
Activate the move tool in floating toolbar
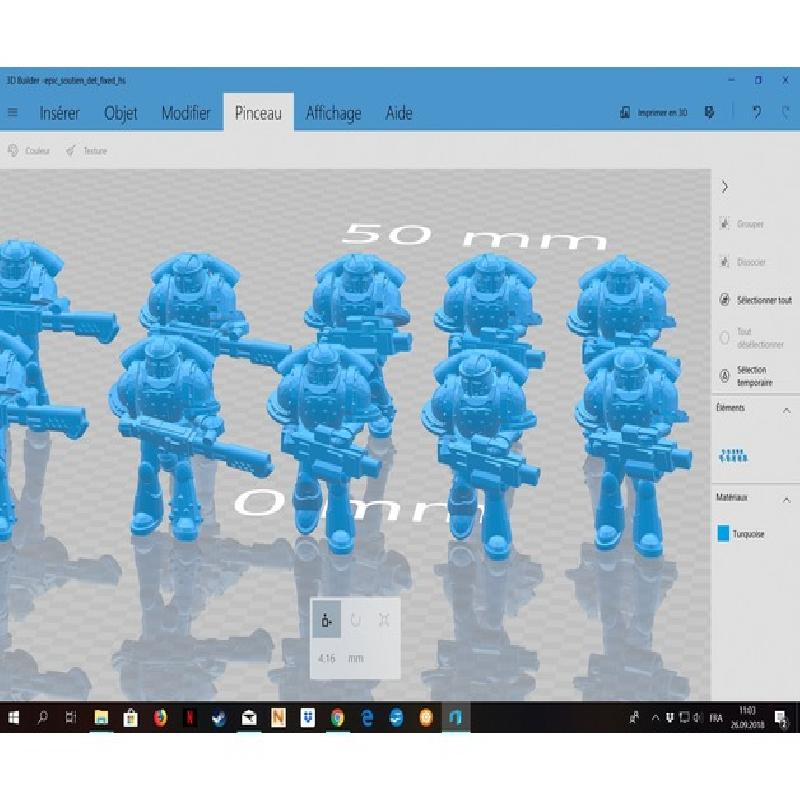tap(326, 621)
